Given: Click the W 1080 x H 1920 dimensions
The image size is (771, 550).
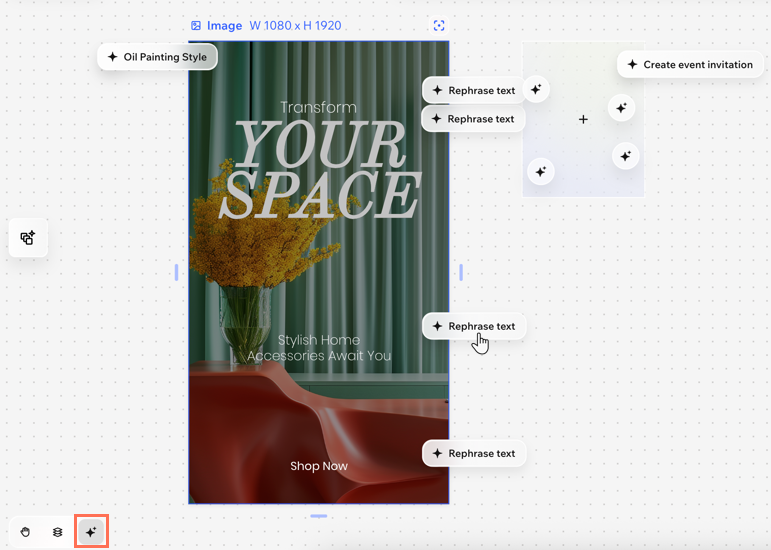Looking at the screenshot, I should [x=295, y=26].
